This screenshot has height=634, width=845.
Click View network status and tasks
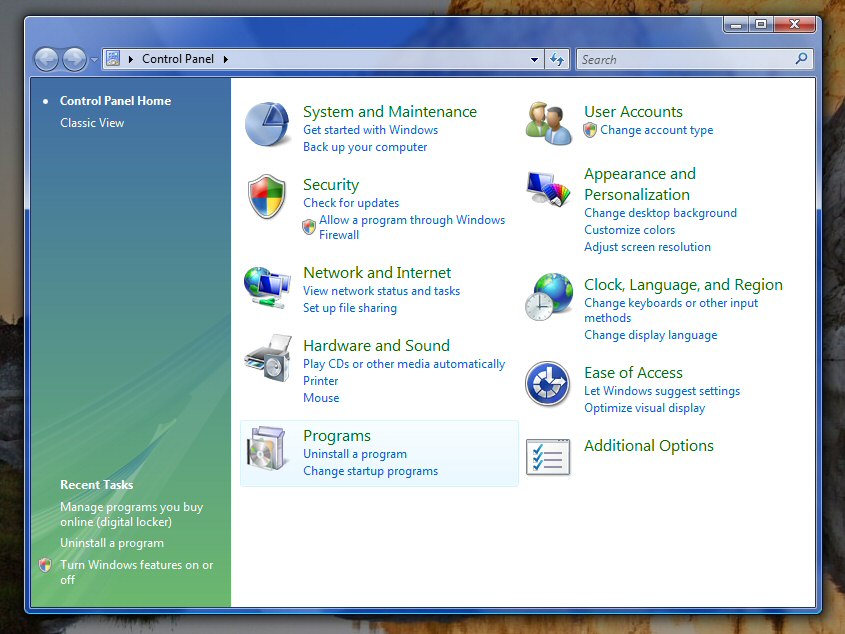(382, 291)
